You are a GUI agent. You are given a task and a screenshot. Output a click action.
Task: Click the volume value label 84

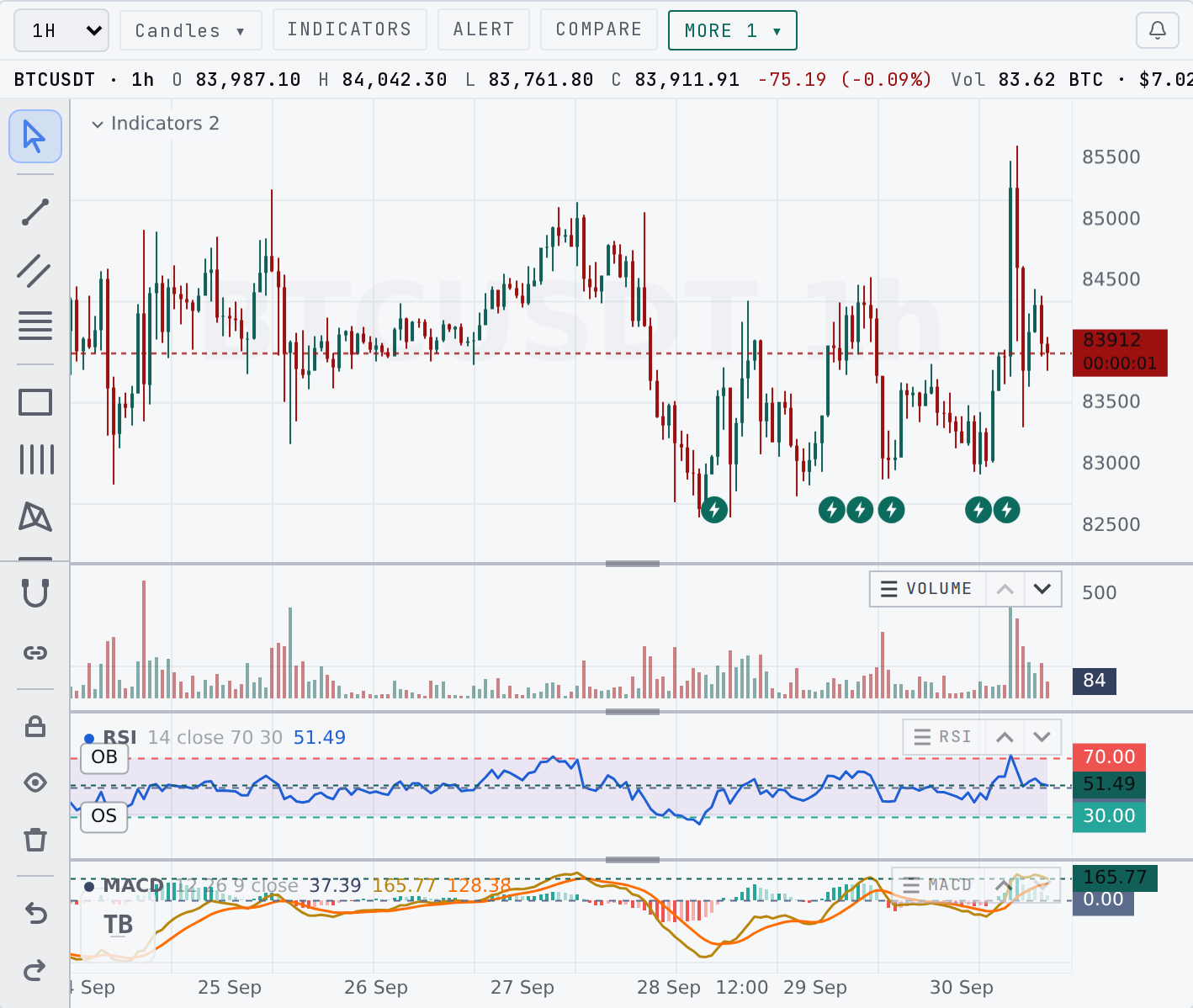tap(1095, 681)
